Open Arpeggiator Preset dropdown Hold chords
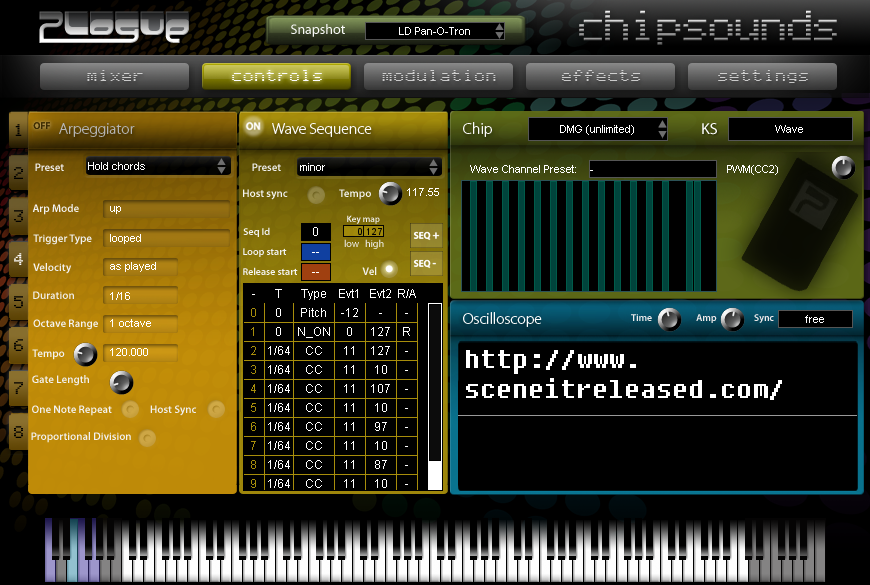The image size is (870, 585). tap(158, 166)
